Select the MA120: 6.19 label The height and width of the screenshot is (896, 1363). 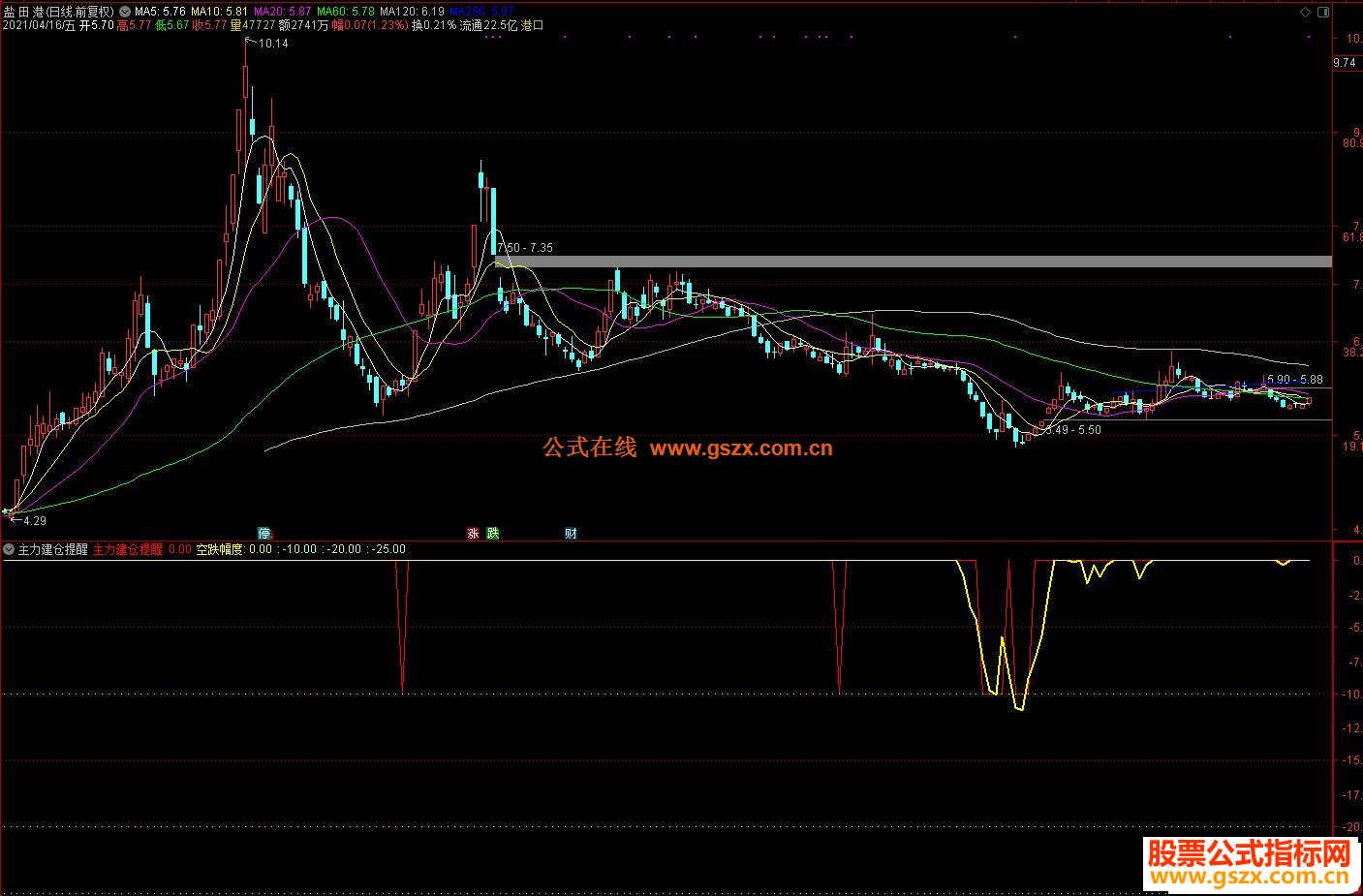(414, 13)
